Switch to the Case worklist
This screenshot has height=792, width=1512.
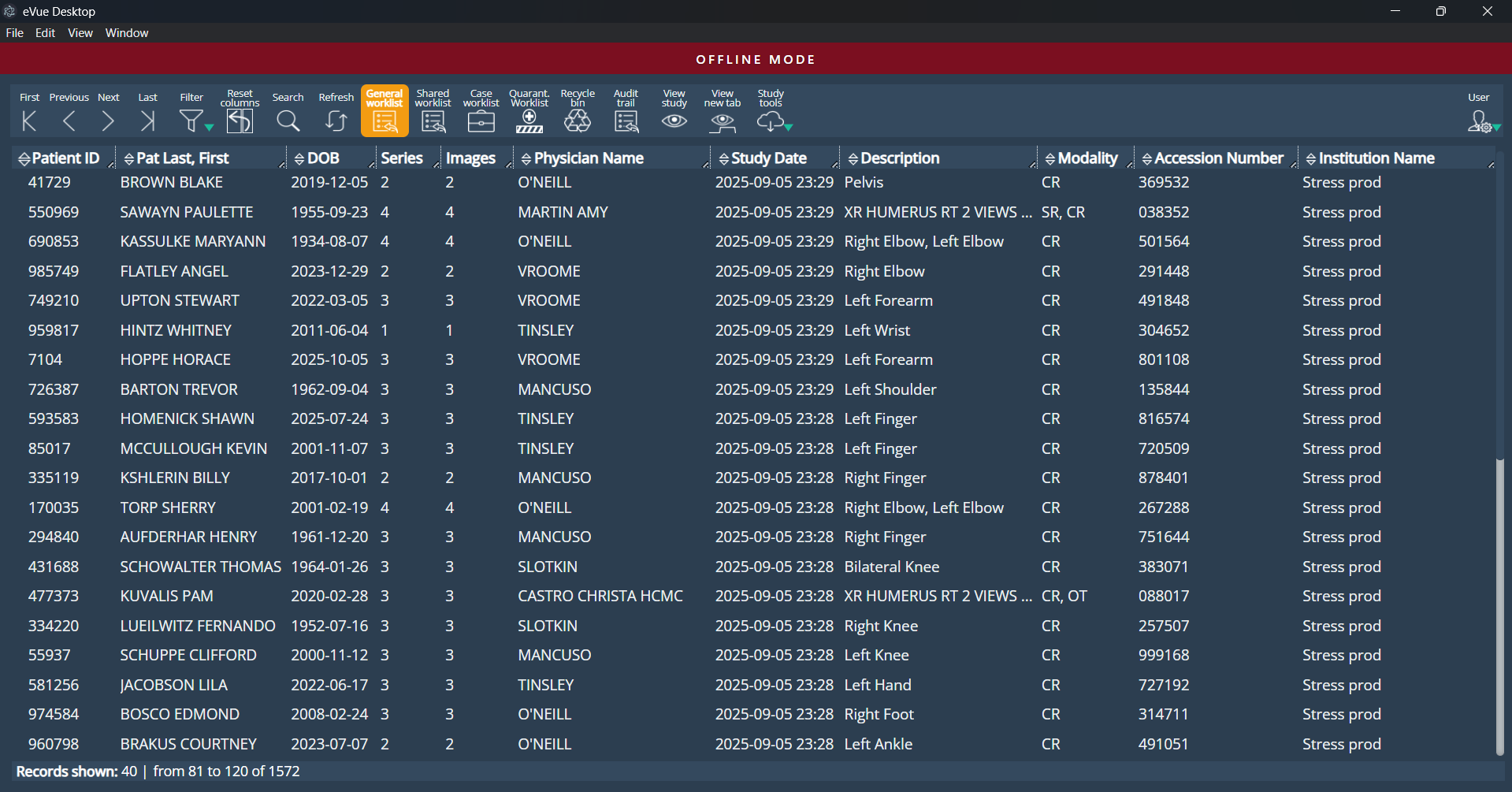pyautogui.click(x=481, y=121)
